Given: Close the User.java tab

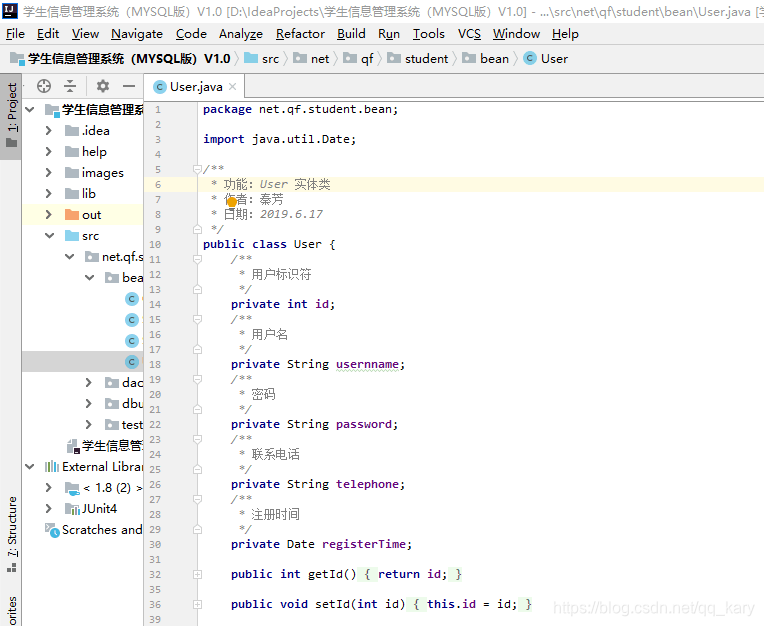Looking at the screenshot, I should click(x=232, y=87).
